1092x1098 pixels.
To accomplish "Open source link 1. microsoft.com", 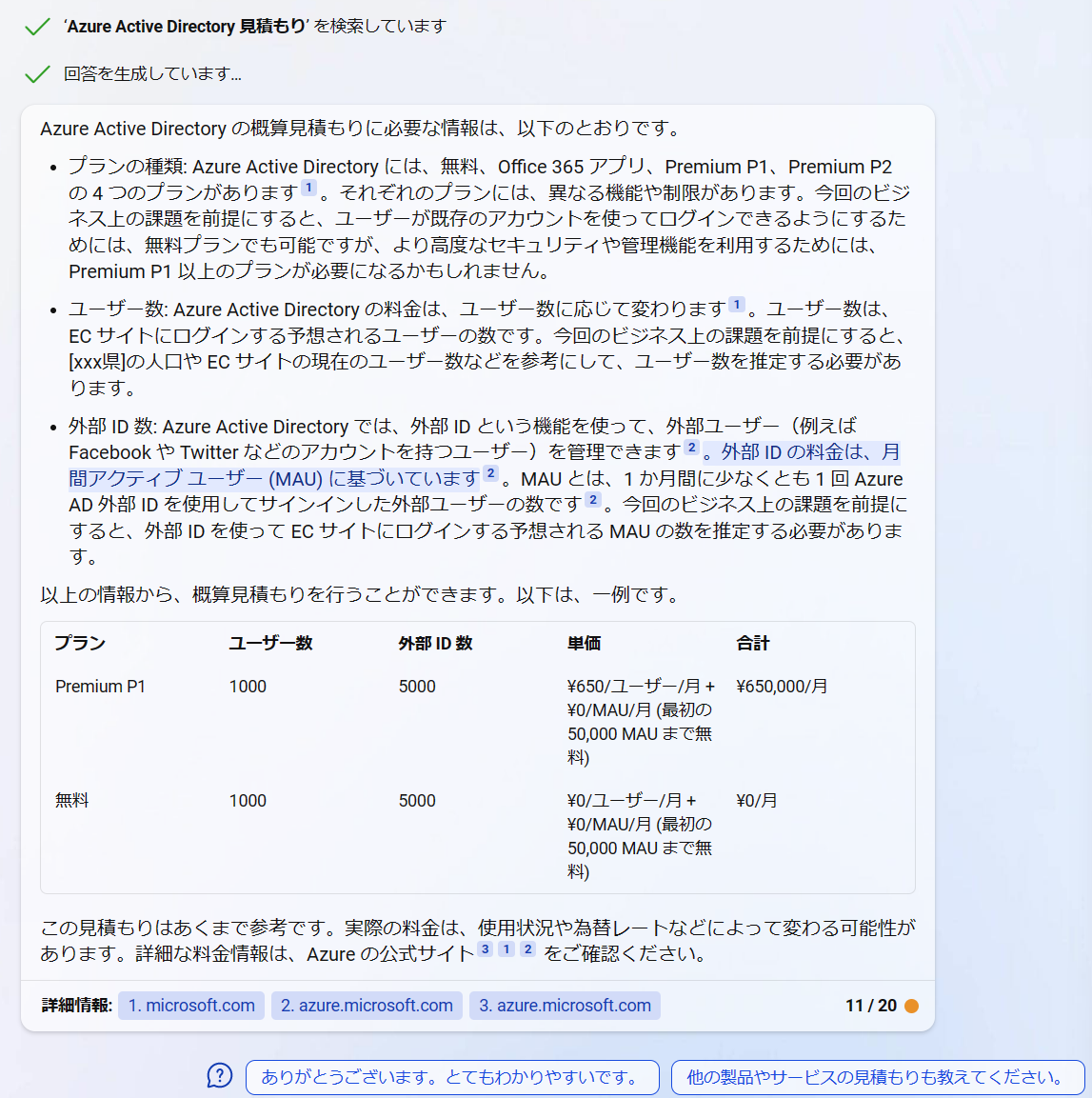I will [x=191, y=1006].
